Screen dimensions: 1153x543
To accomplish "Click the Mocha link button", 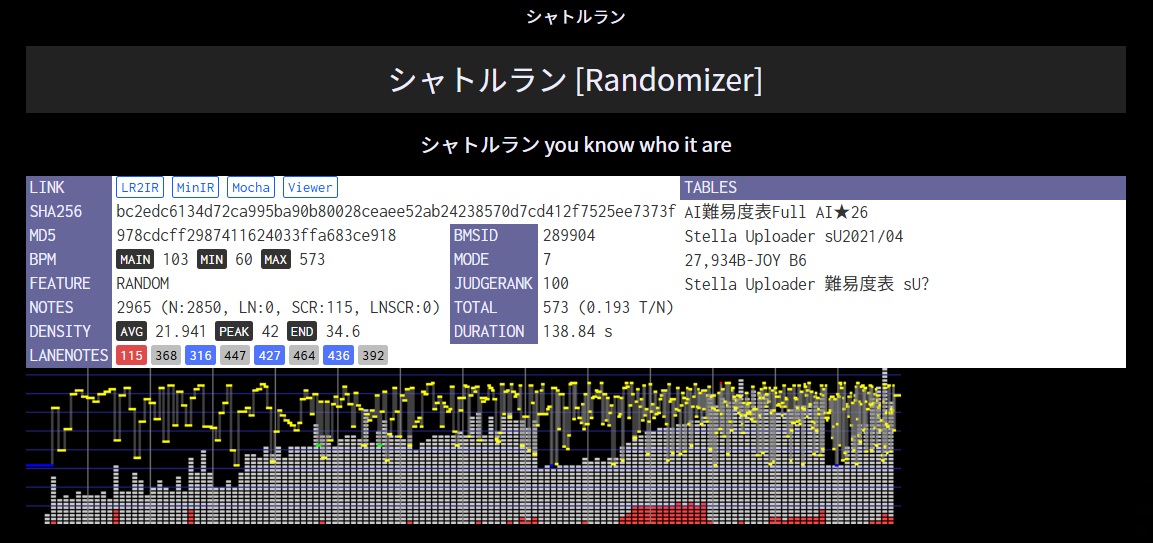I will coord(251,187).
